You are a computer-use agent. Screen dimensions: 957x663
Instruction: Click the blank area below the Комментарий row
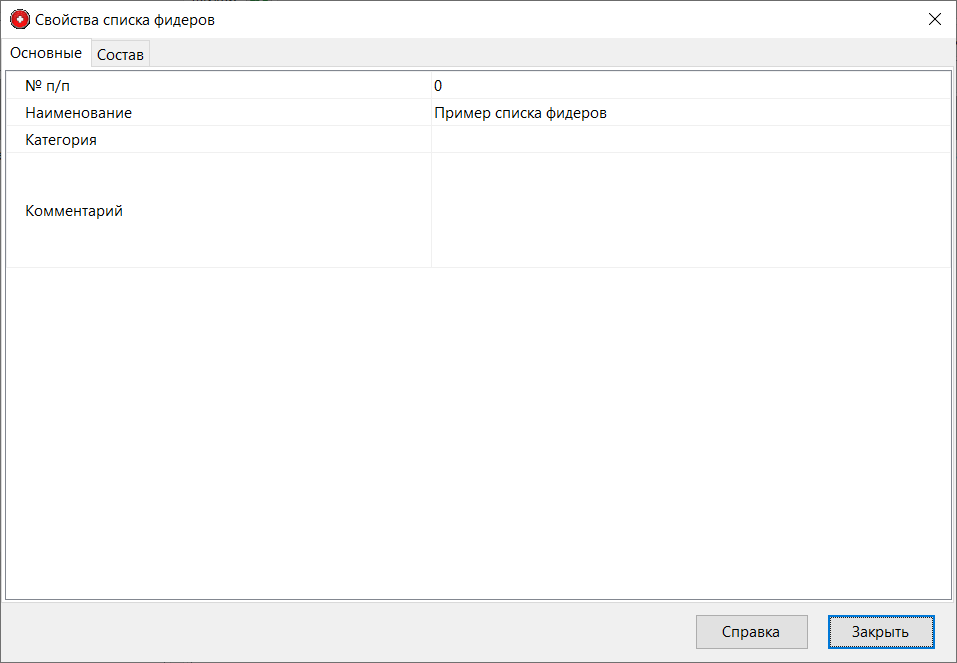[478, 430]
